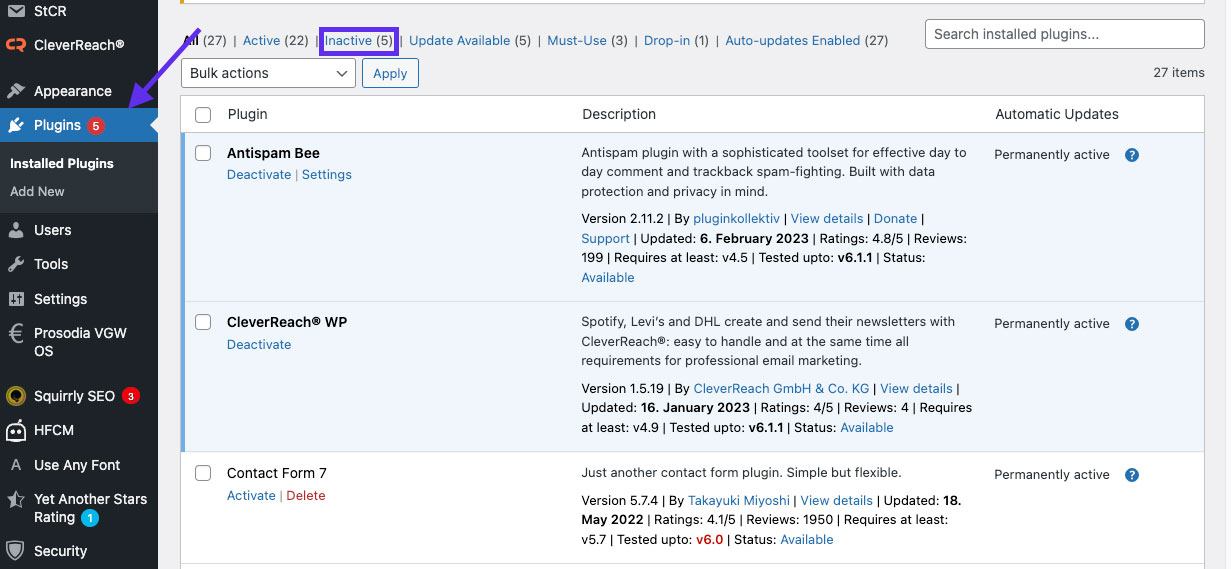Click the CleverReach logo icon in sidebar

coord(15,44)
